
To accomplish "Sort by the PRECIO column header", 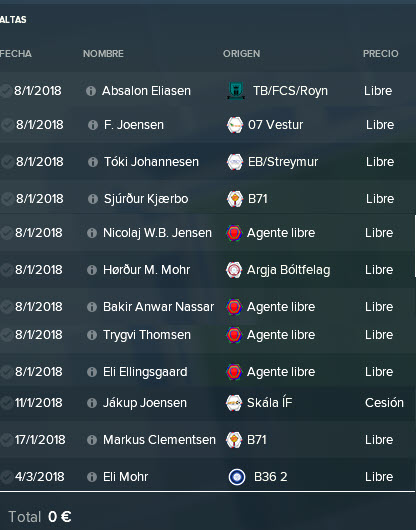I will (381, 54).
